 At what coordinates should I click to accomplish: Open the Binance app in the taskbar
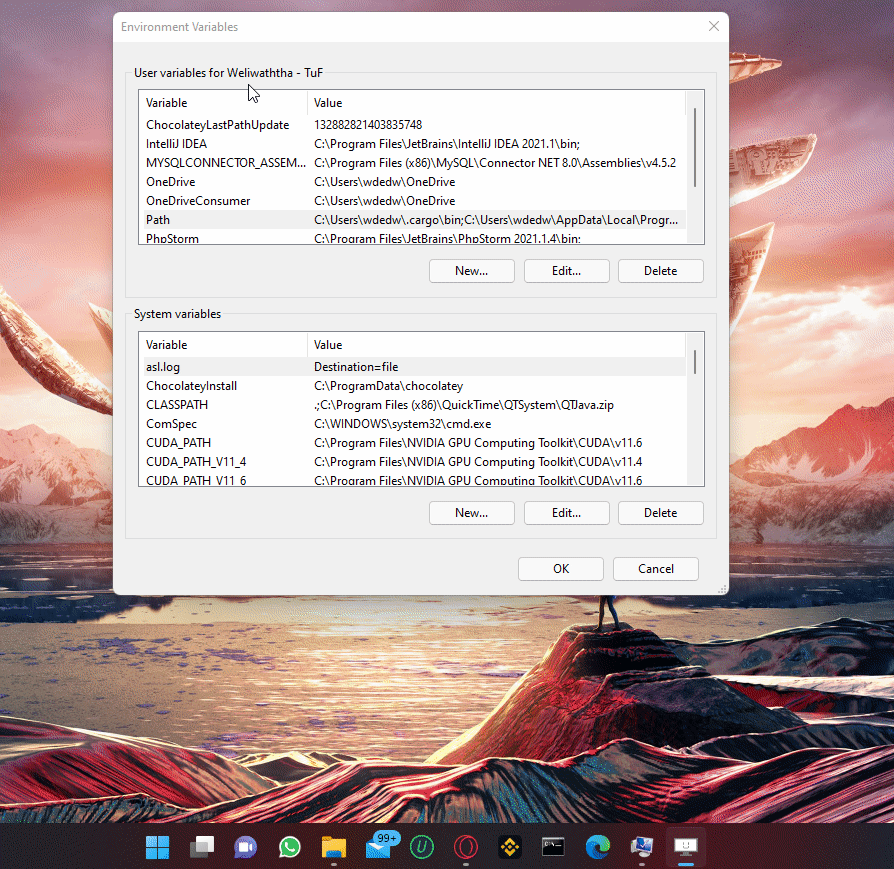[510, 847]
